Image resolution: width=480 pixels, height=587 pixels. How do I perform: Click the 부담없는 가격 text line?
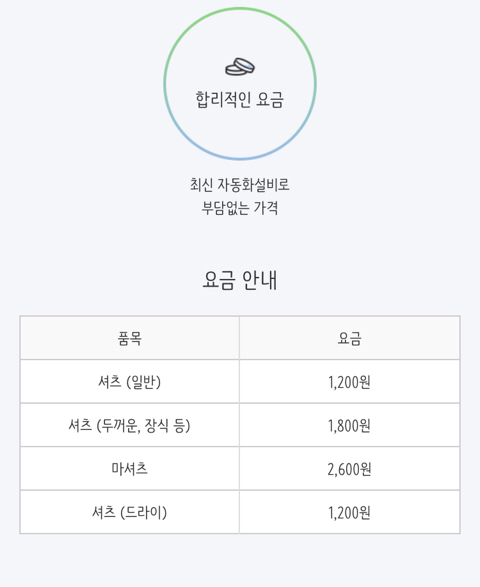click(x=240, y=208)
